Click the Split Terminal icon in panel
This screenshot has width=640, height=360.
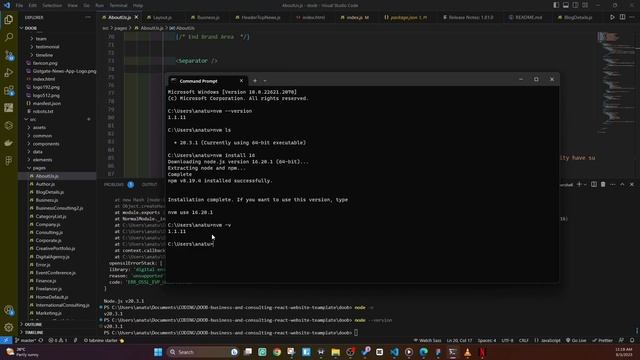point(594,184)
